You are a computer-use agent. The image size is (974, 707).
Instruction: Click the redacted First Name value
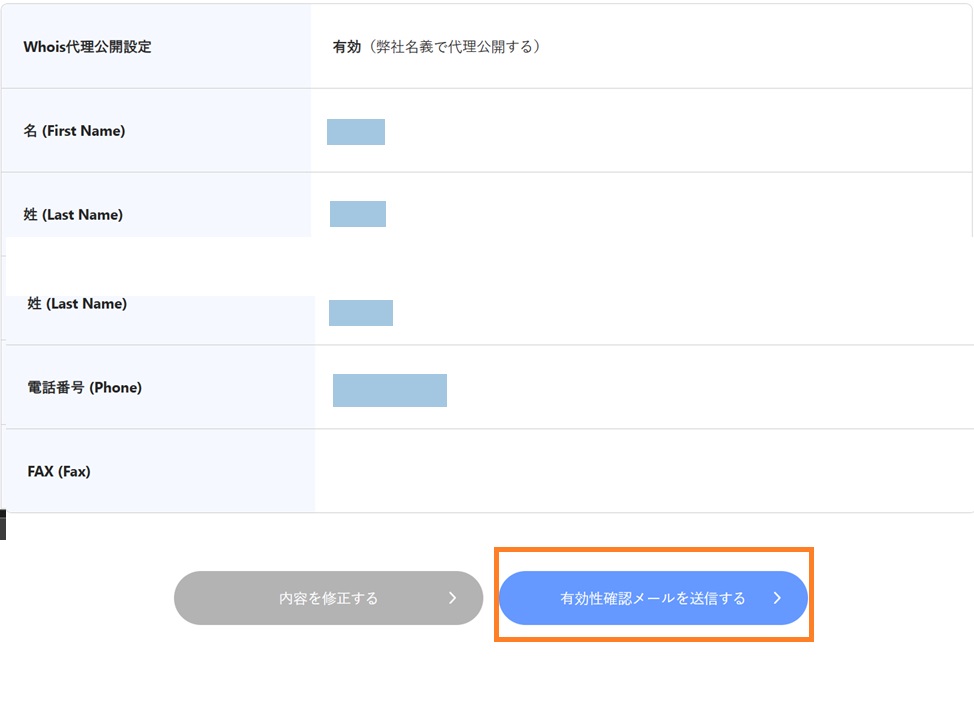[356, 132]
